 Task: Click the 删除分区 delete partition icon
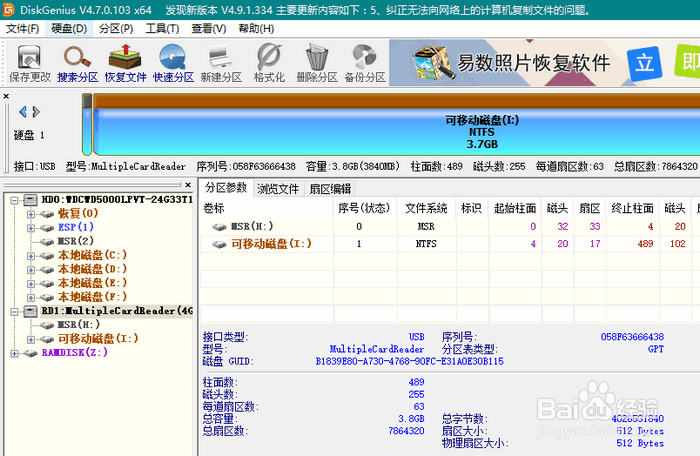(x=317, y=63)
